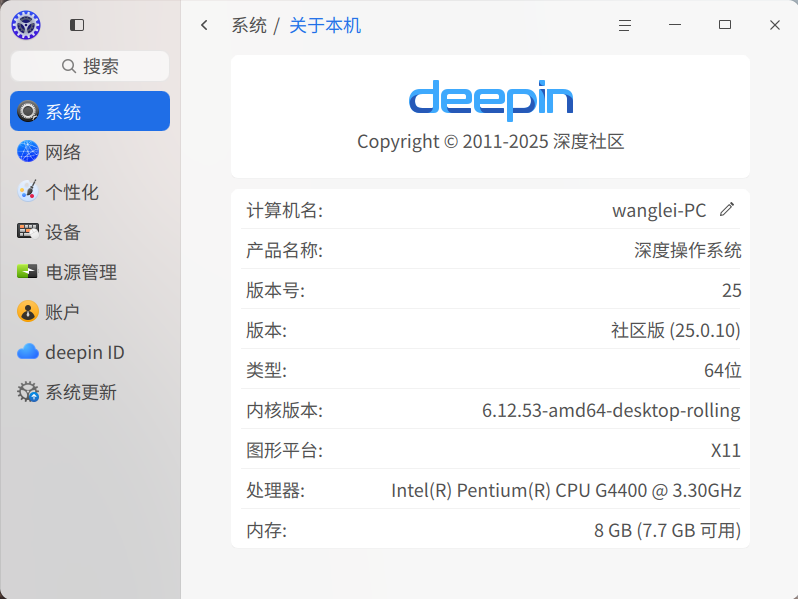Click processor value Intel Pentium G4400

pos(566,490)
